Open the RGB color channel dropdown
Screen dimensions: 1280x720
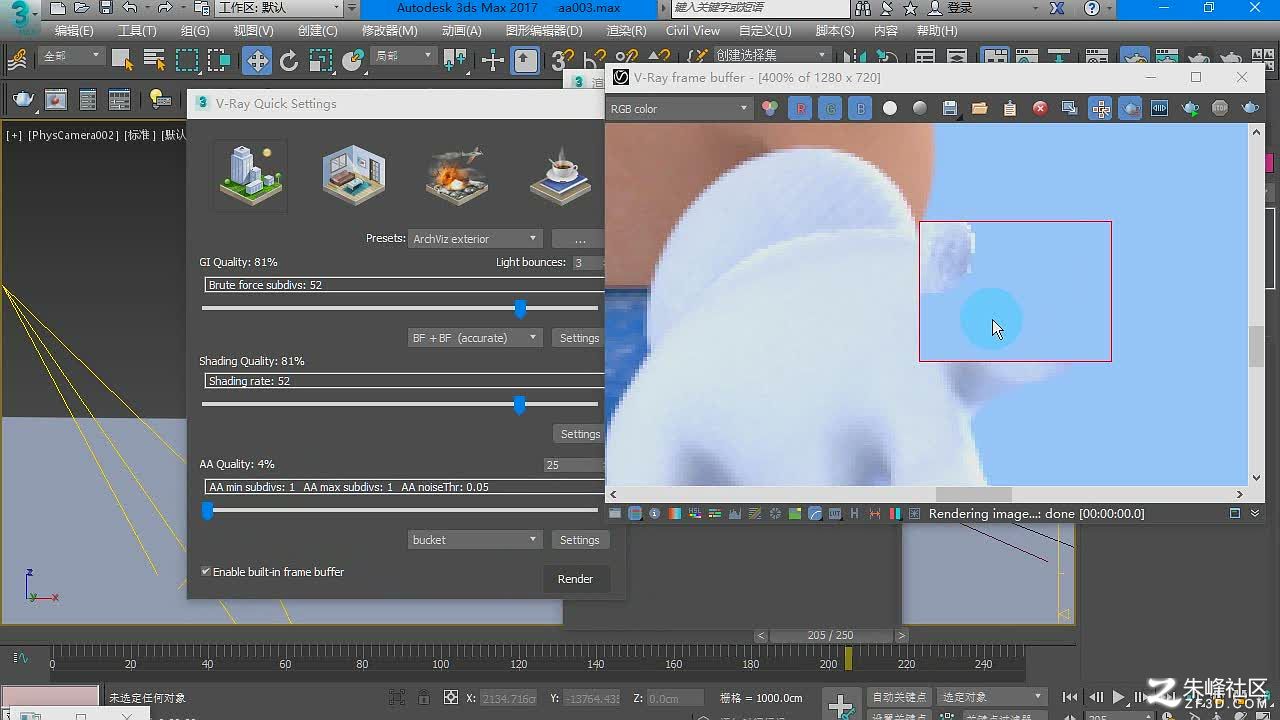coord(680,108)
